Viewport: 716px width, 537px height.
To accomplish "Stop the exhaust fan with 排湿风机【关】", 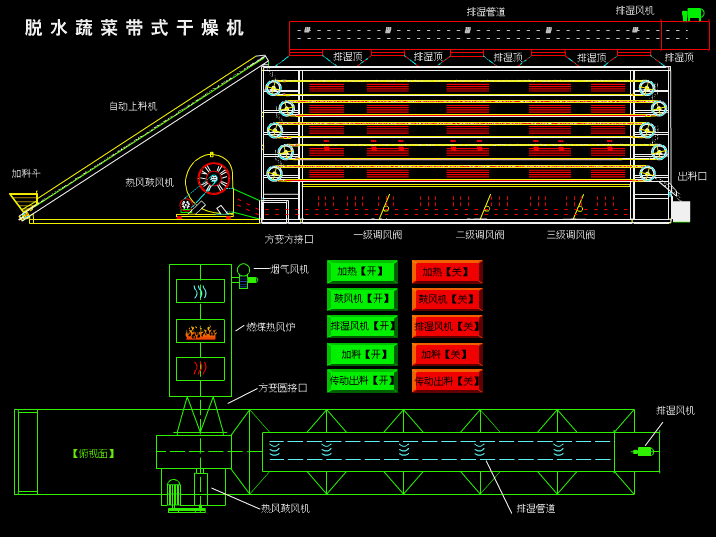I will (447, 326).
